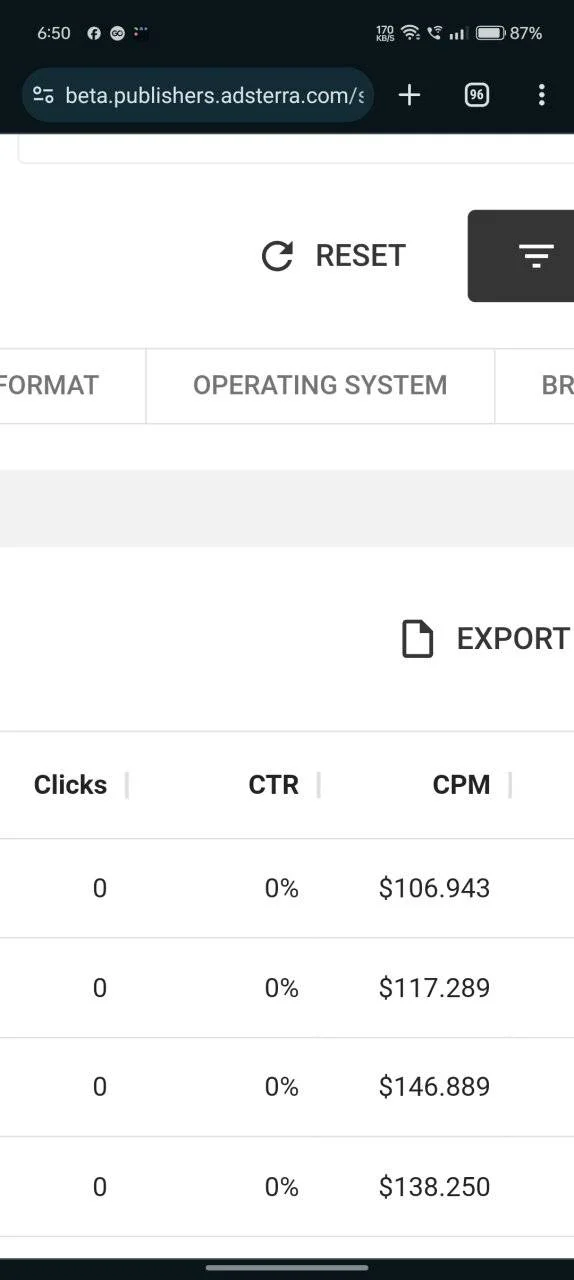Viewport: 574px width, 1280px height.
Task: Open the tab switcher showing 96
Action: 477,95
